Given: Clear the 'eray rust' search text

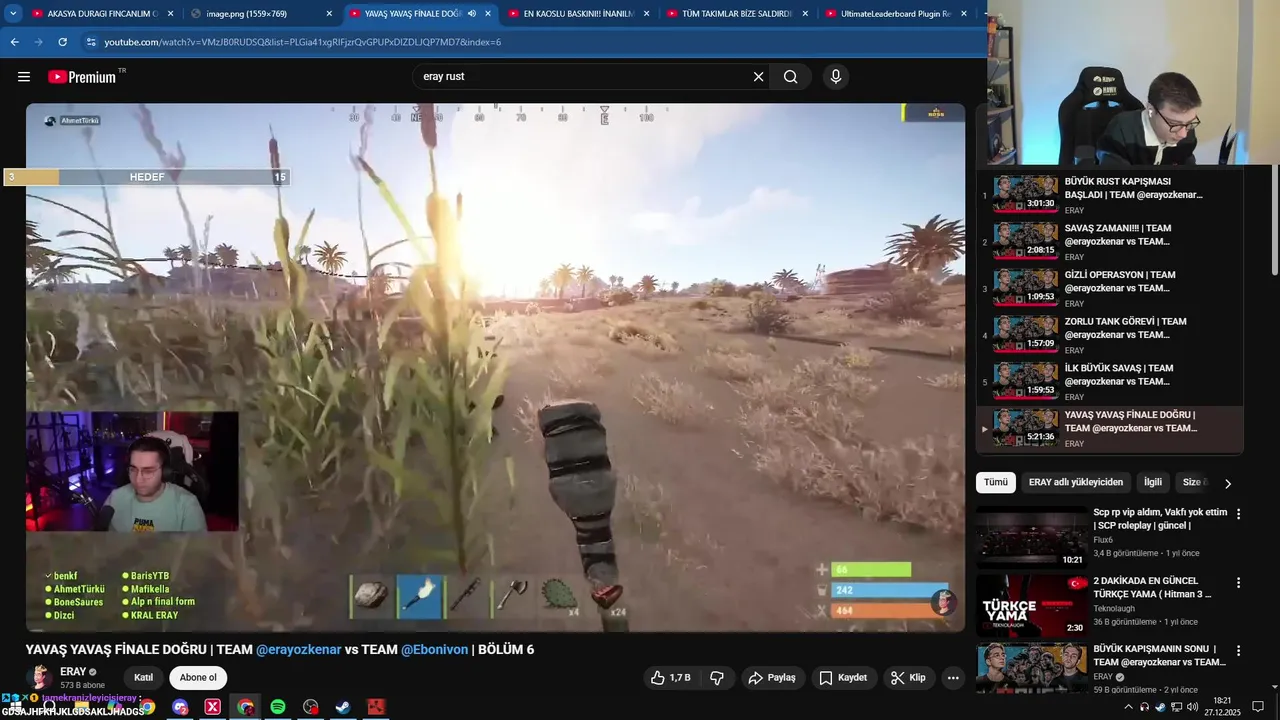Looking at the screenshot, I should pyautogui.click(x=758, y=77).
